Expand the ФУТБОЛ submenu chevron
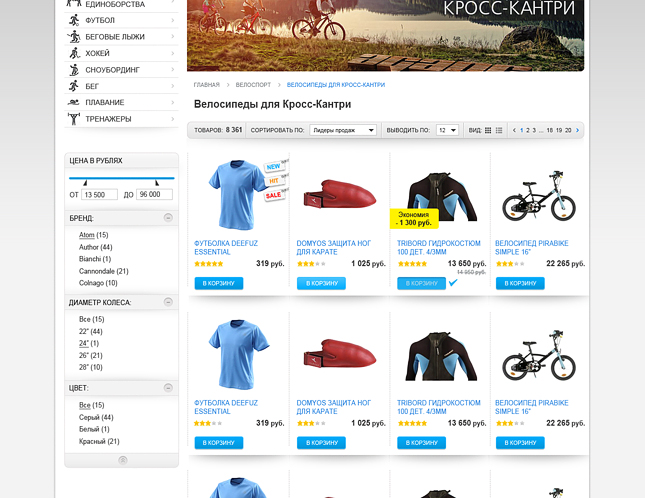645x498 pixels. coord(173,20)
